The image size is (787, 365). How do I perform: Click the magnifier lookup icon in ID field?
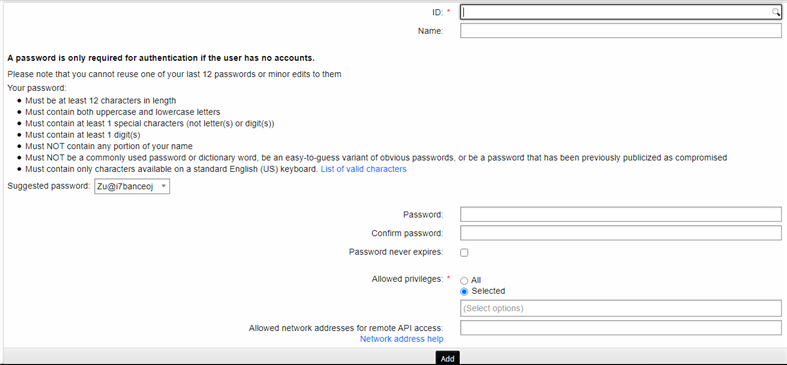776,12
